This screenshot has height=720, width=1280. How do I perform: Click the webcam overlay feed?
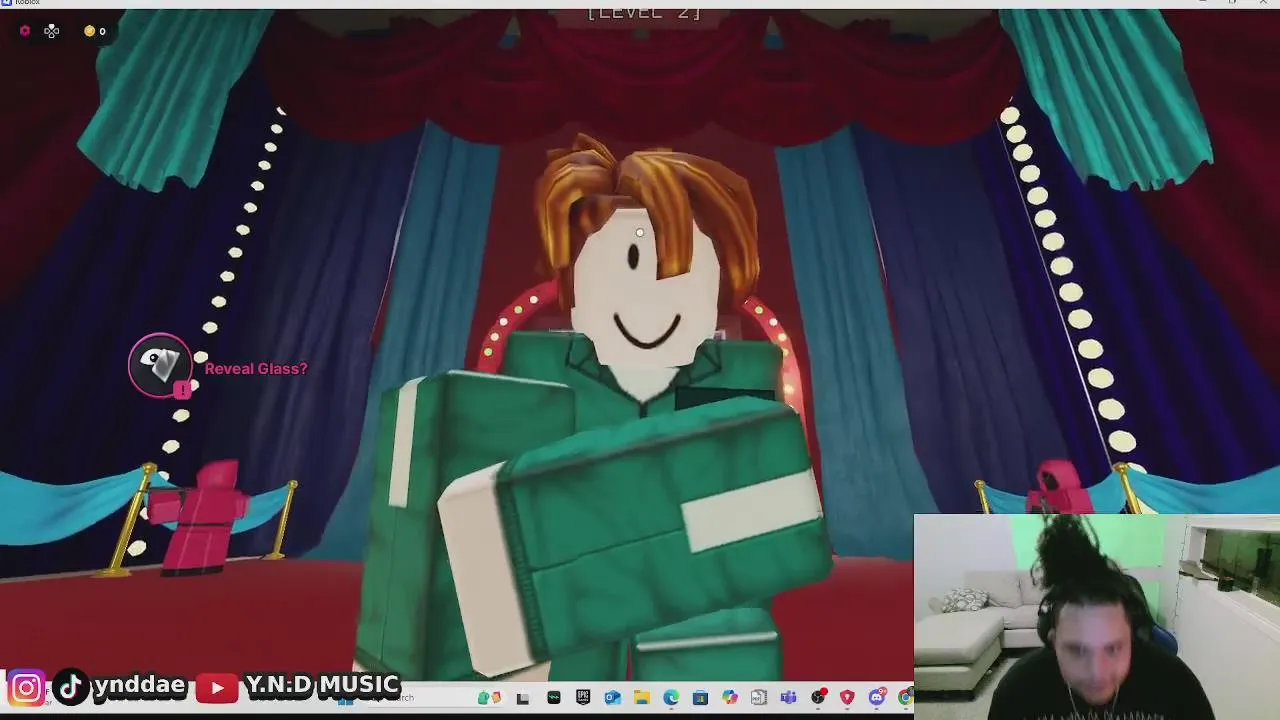click(x=1096, y=616)
